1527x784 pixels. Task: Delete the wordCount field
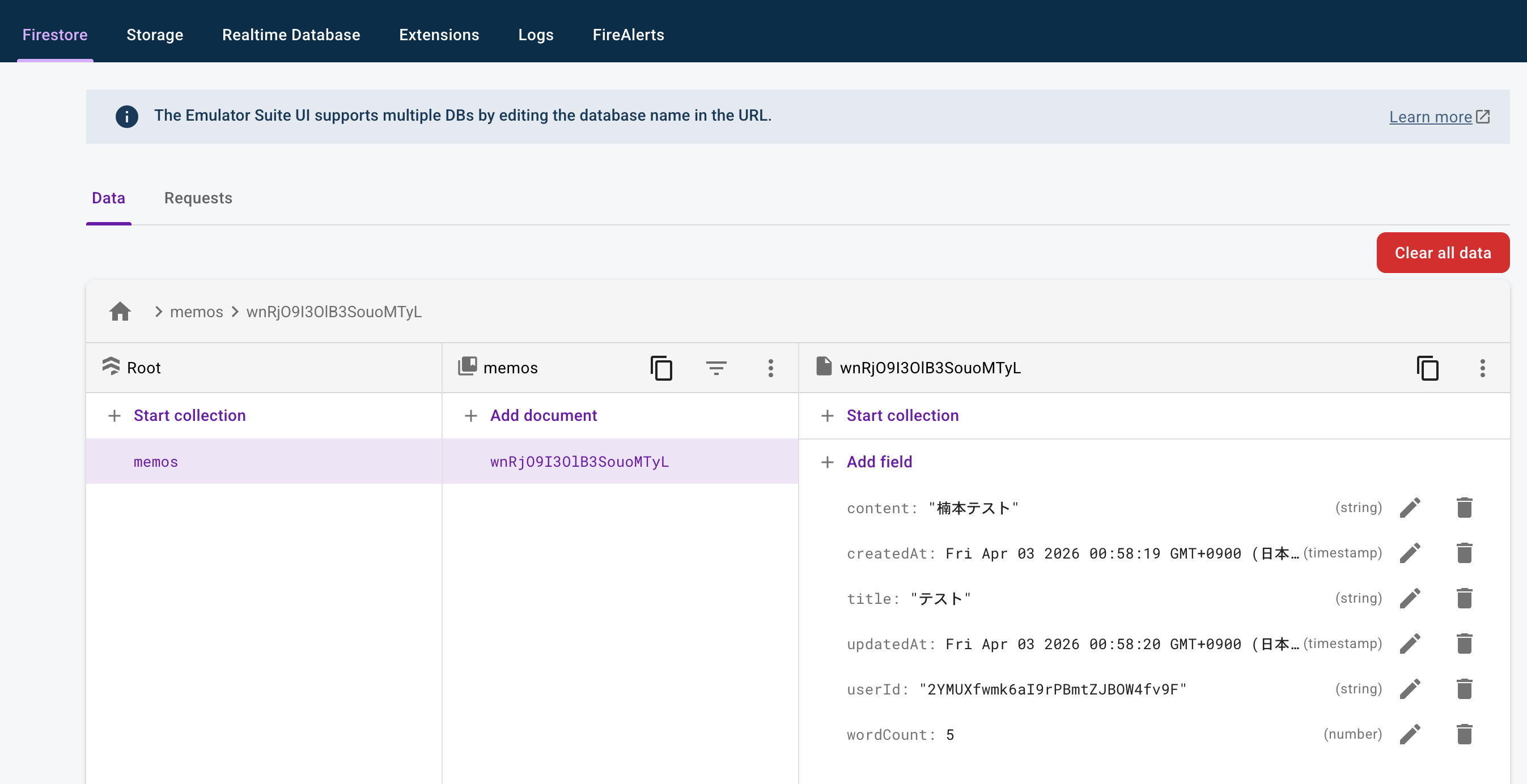coord(1464,734)
